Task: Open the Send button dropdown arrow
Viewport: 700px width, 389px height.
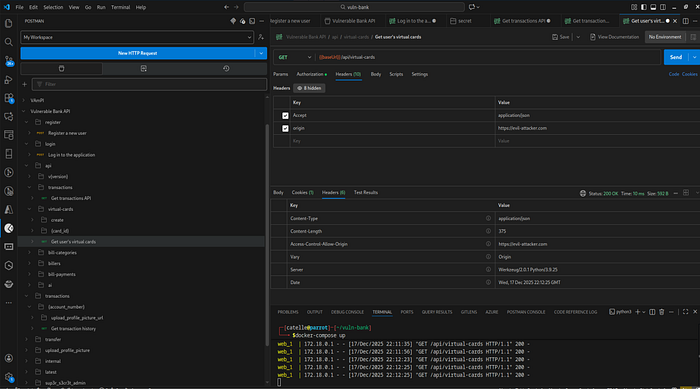Action: pyautogui.click(x=694, y=57)
